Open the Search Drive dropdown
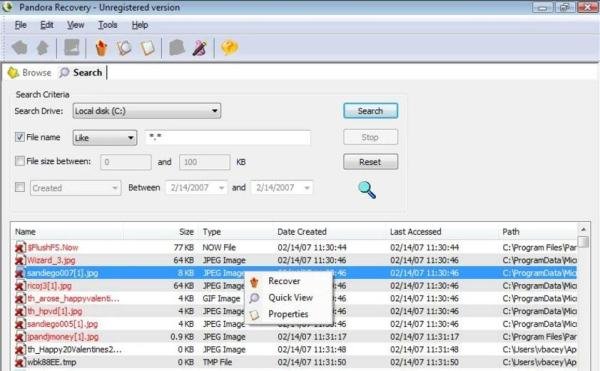 pyautogui.click(x=147, y=111)
